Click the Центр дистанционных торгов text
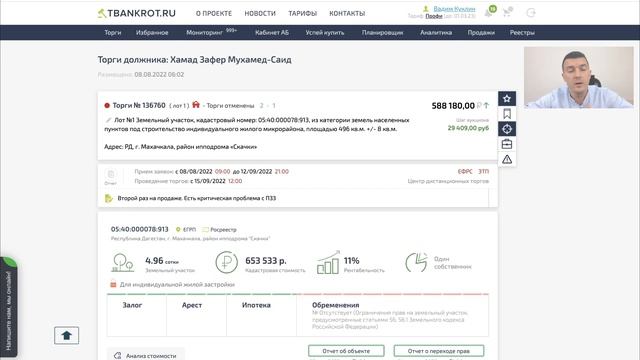The height and width of the screenshot is (360, 640). [x=448, y=181]
